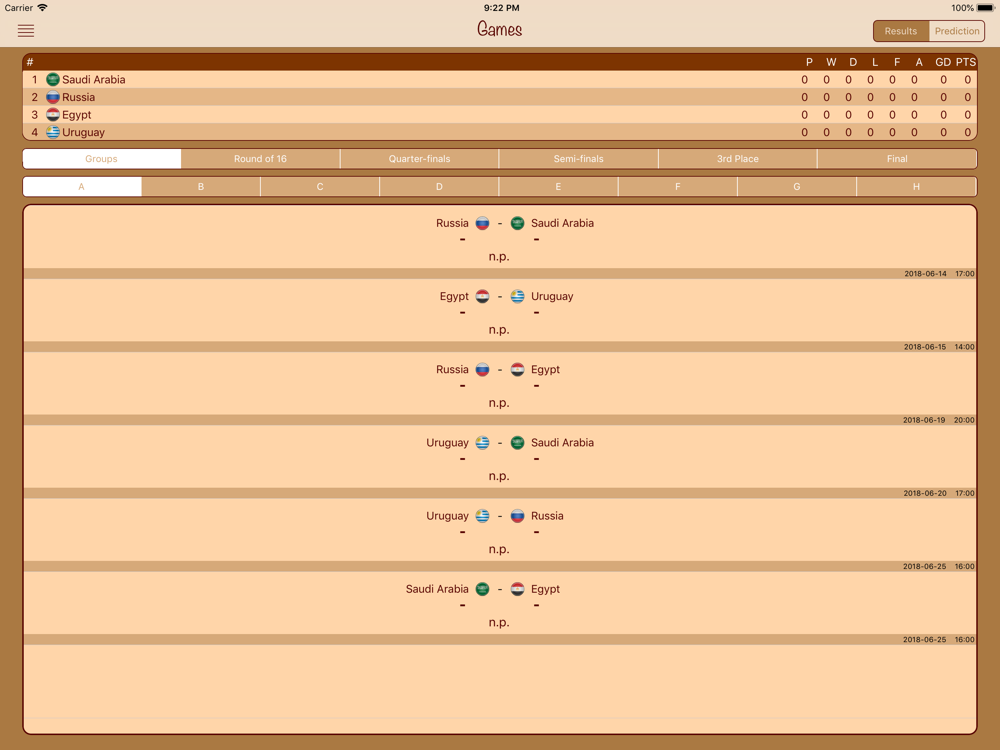The width and height of the screenshot is (1000, 750).
Task: Select group C tab
Action: point(320,187)
